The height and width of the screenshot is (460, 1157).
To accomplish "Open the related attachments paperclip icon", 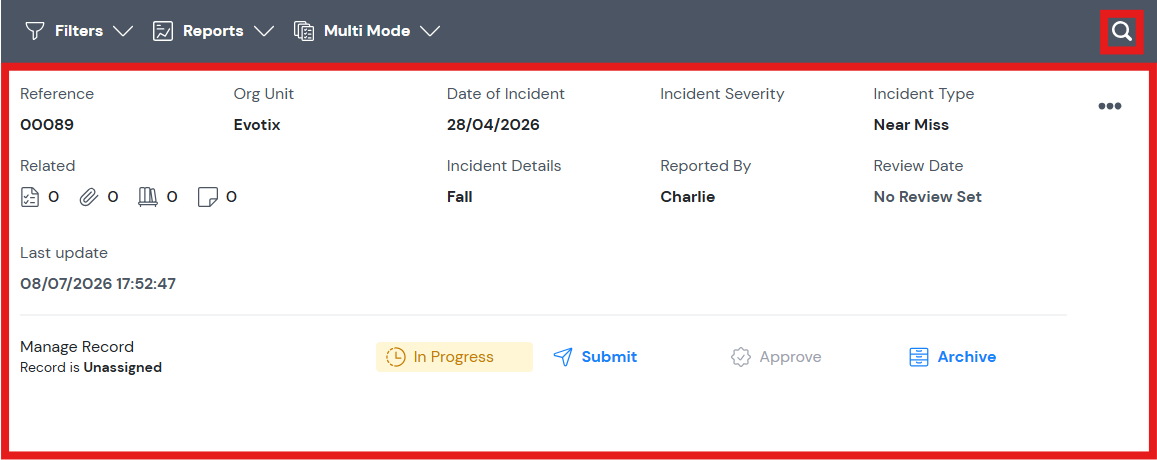I will click(89, 197).
